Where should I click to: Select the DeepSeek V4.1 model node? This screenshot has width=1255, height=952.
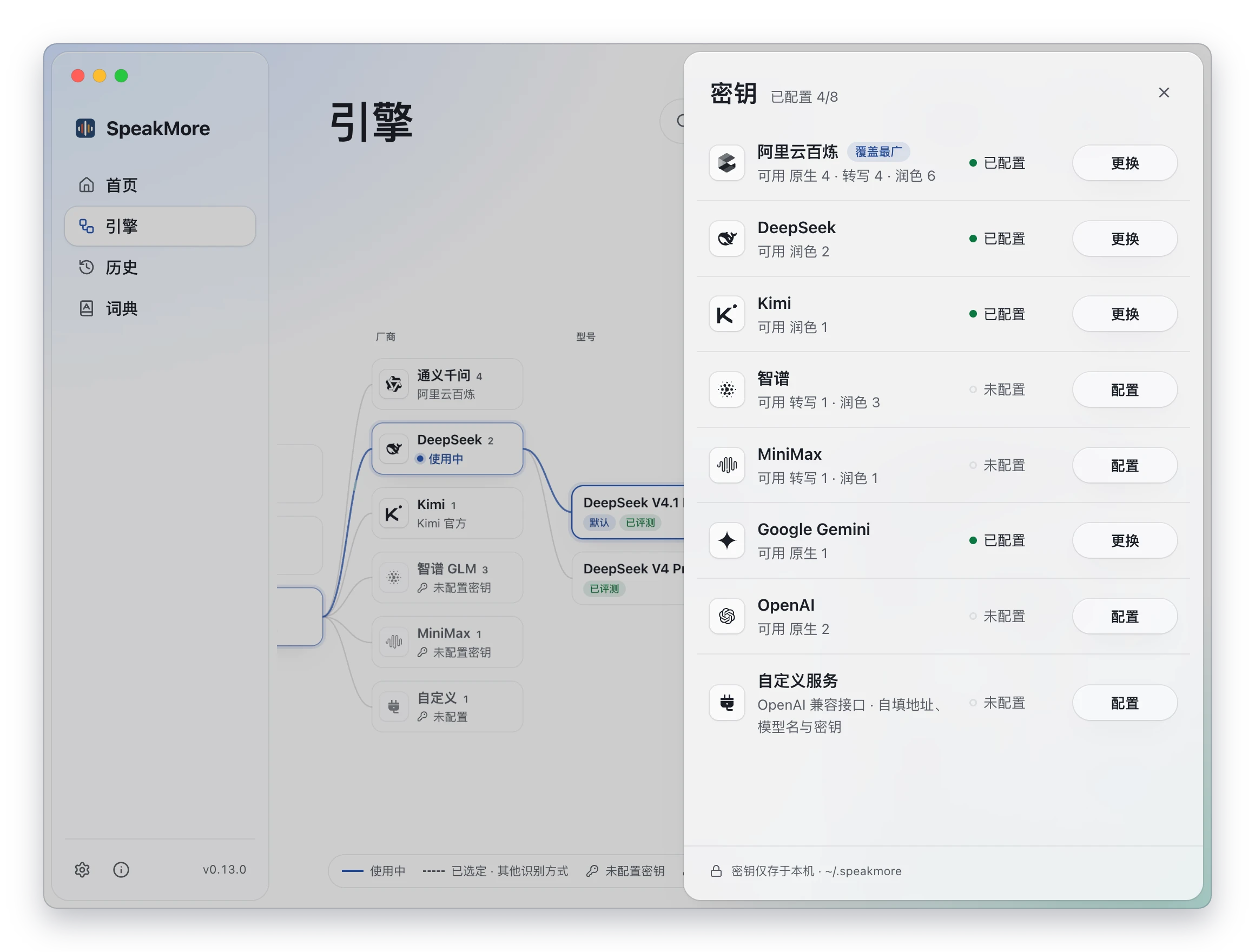pos(627,512)
